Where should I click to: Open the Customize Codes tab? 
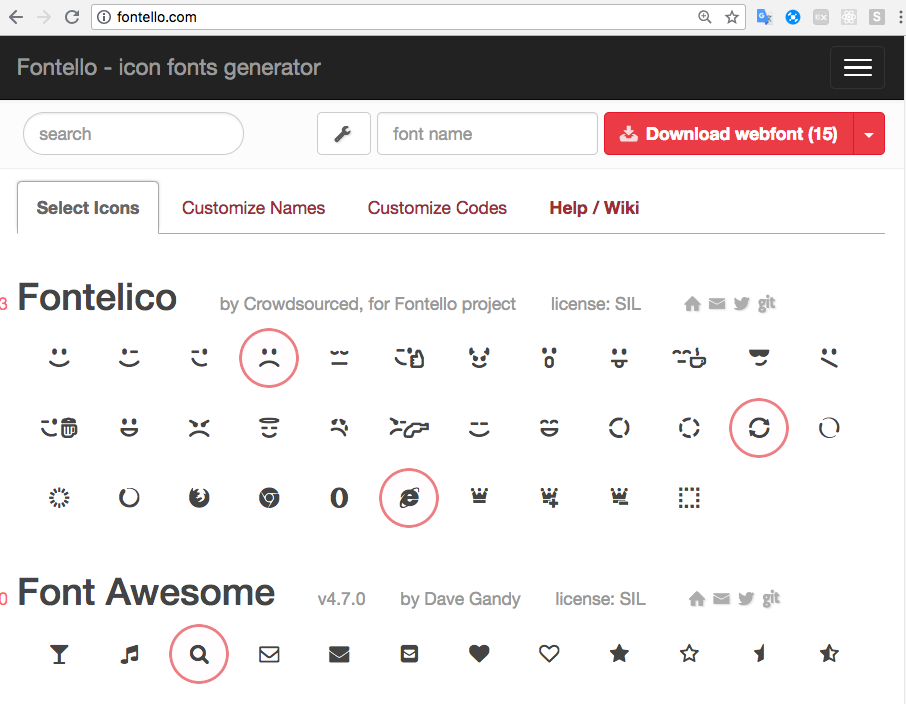pyautogui.click(x=437, y=208)
